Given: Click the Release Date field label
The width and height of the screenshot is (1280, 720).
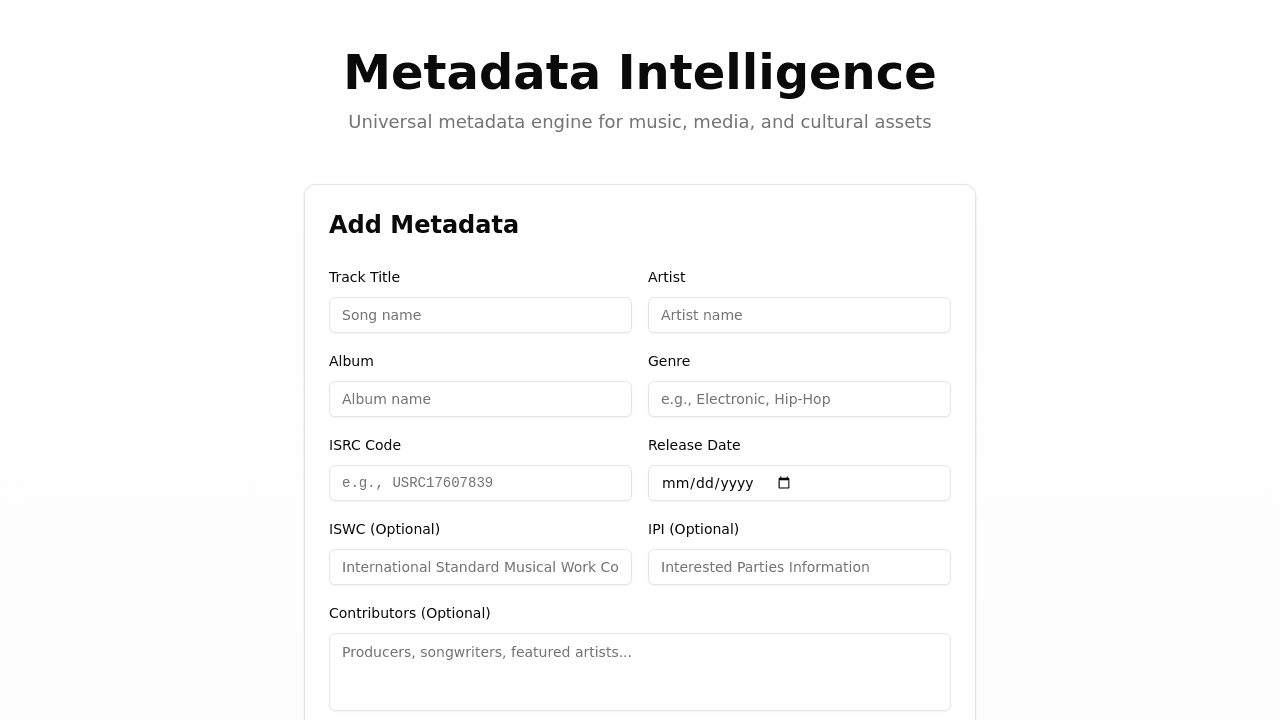Looking at the screenshot, I should [x=694, y=445].
